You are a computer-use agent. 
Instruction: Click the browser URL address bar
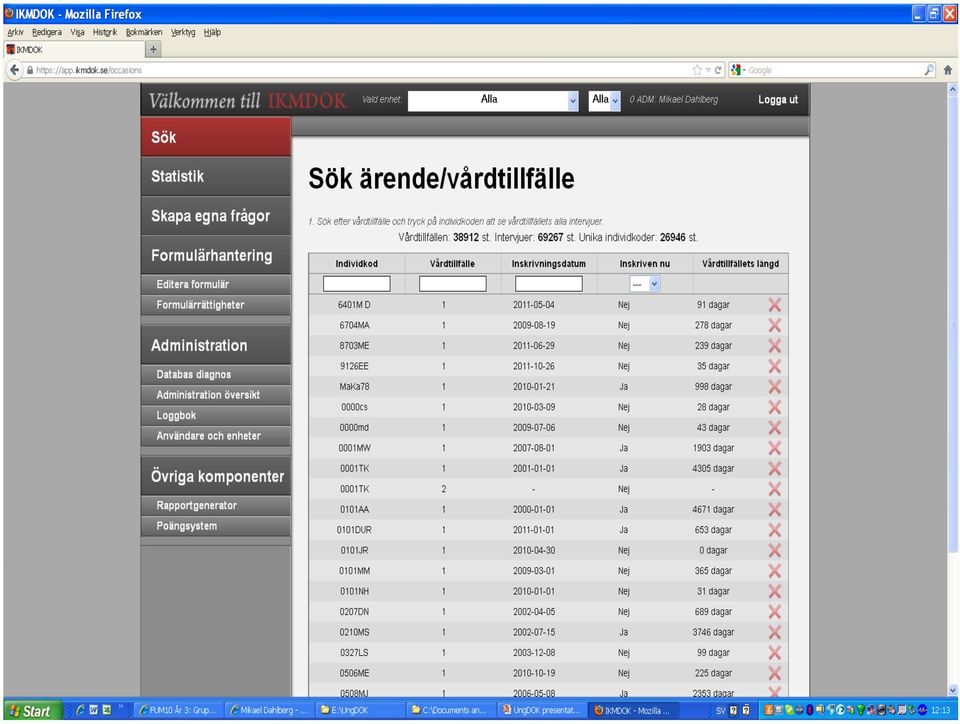[x=361, y=70]
